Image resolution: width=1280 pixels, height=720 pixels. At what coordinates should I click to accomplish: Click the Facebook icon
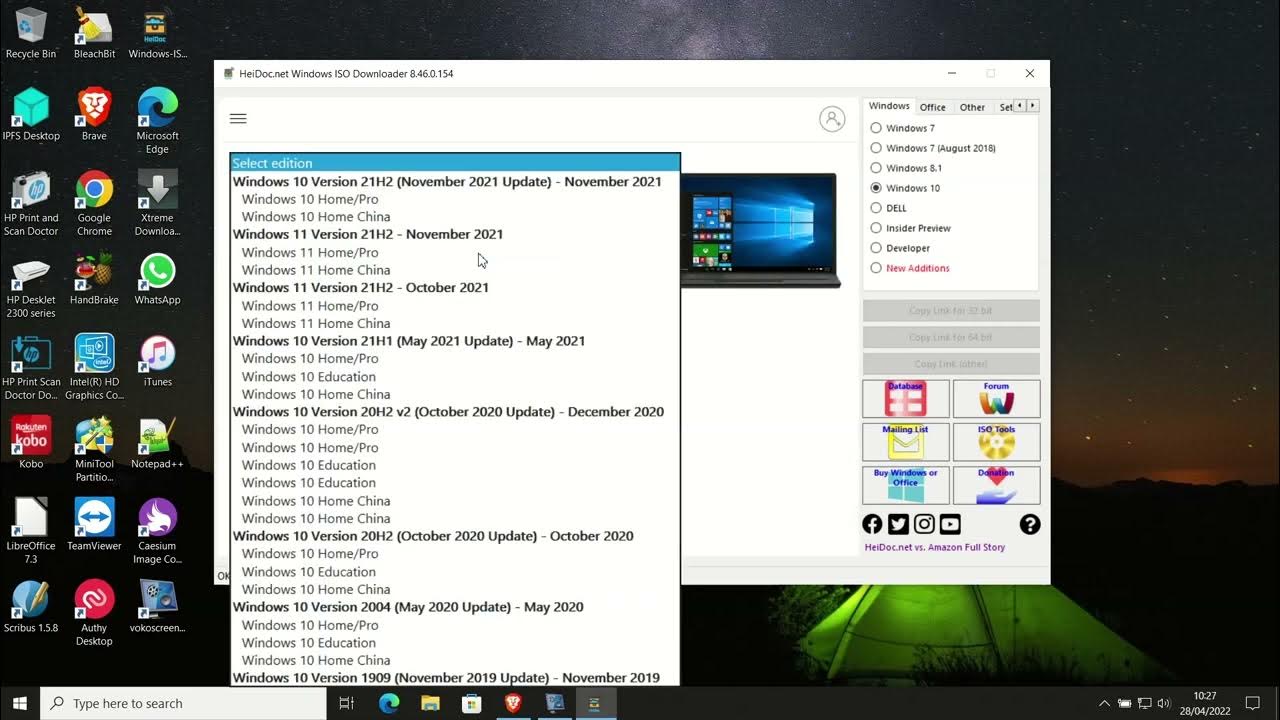872,524
